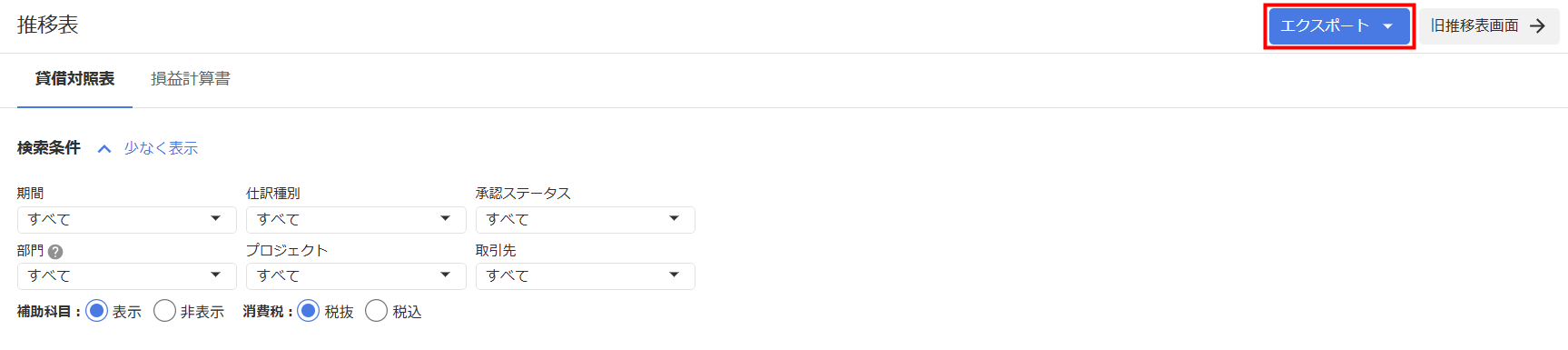This screenshot has width=1568, height=350.
Task: Click the caret arrow inside エクスポート button
Action: click(1387, 26)
